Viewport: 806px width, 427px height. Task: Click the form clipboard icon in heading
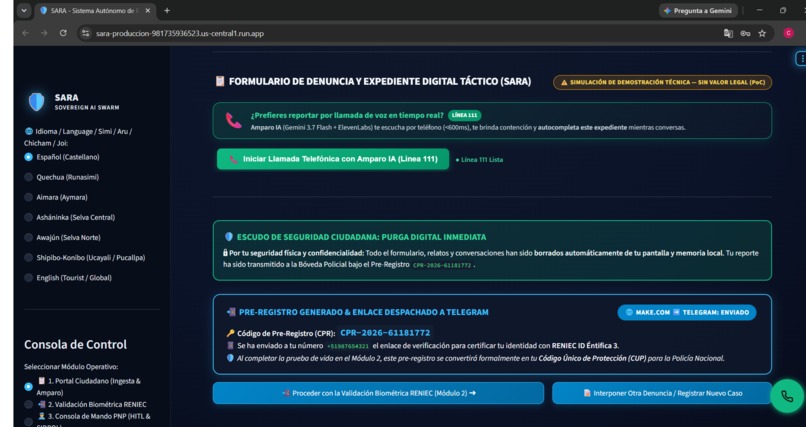[220, 81]
